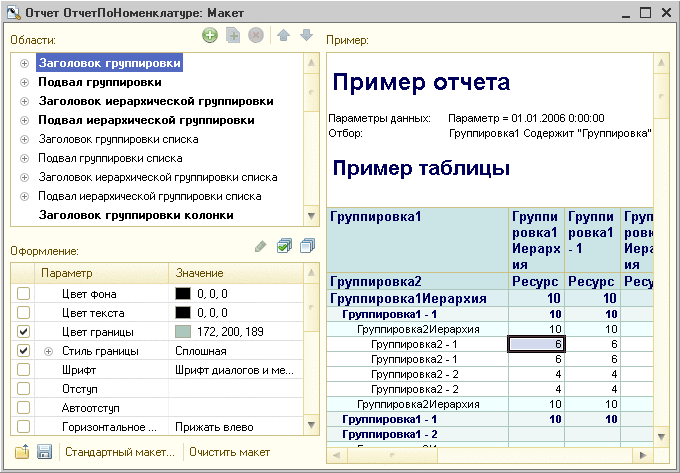Enable the Шрифт checkbox
680x473 pixels.
23,370
